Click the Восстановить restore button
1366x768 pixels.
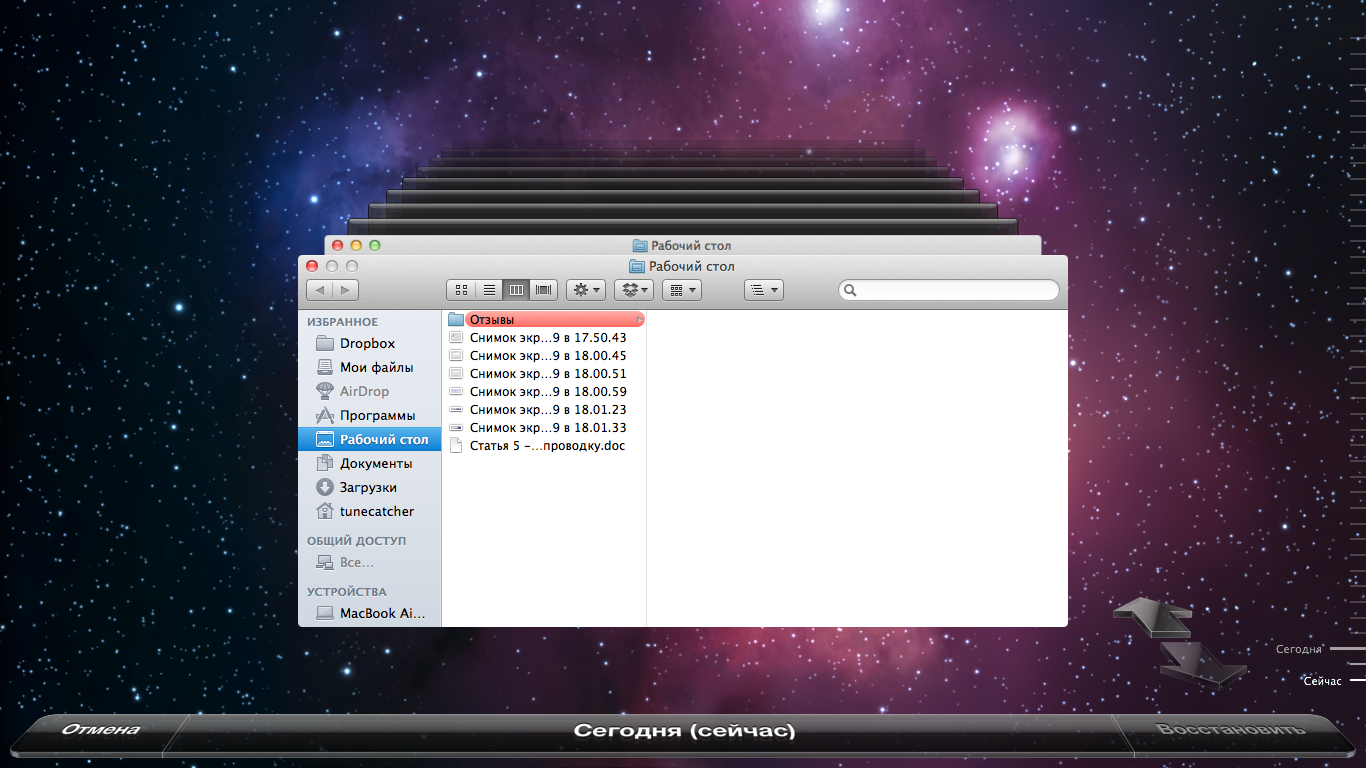point(1231,729)
